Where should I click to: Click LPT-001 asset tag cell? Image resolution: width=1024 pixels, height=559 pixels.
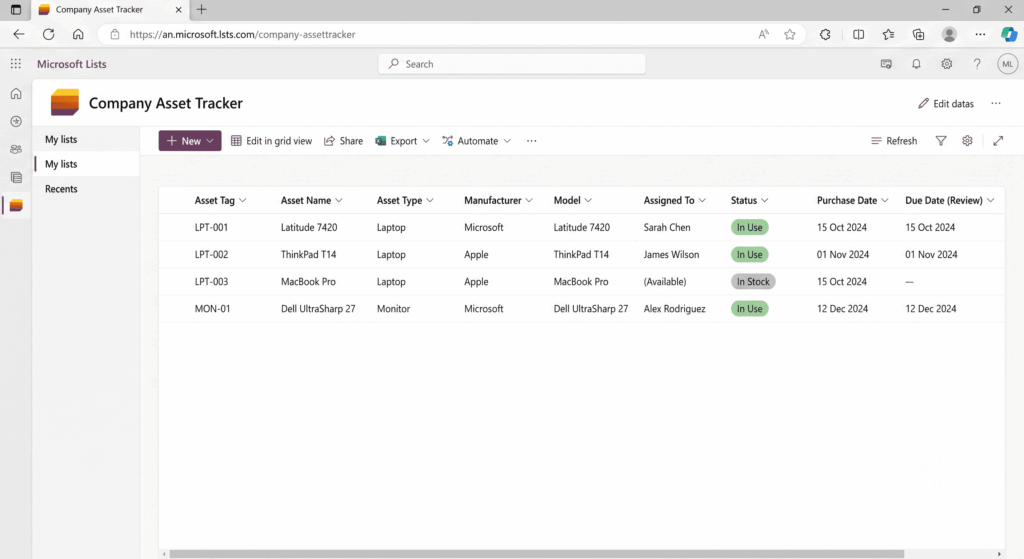(x=212, y=228)
